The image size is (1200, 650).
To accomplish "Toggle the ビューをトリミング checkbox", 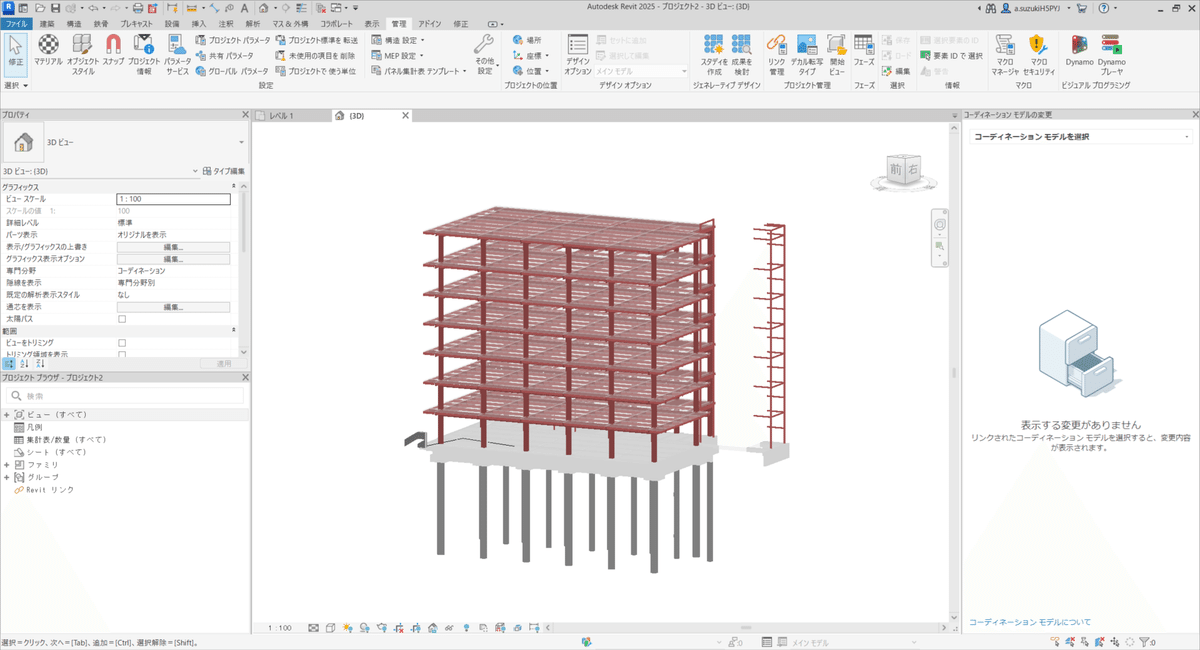I will [x=122, y=343].
